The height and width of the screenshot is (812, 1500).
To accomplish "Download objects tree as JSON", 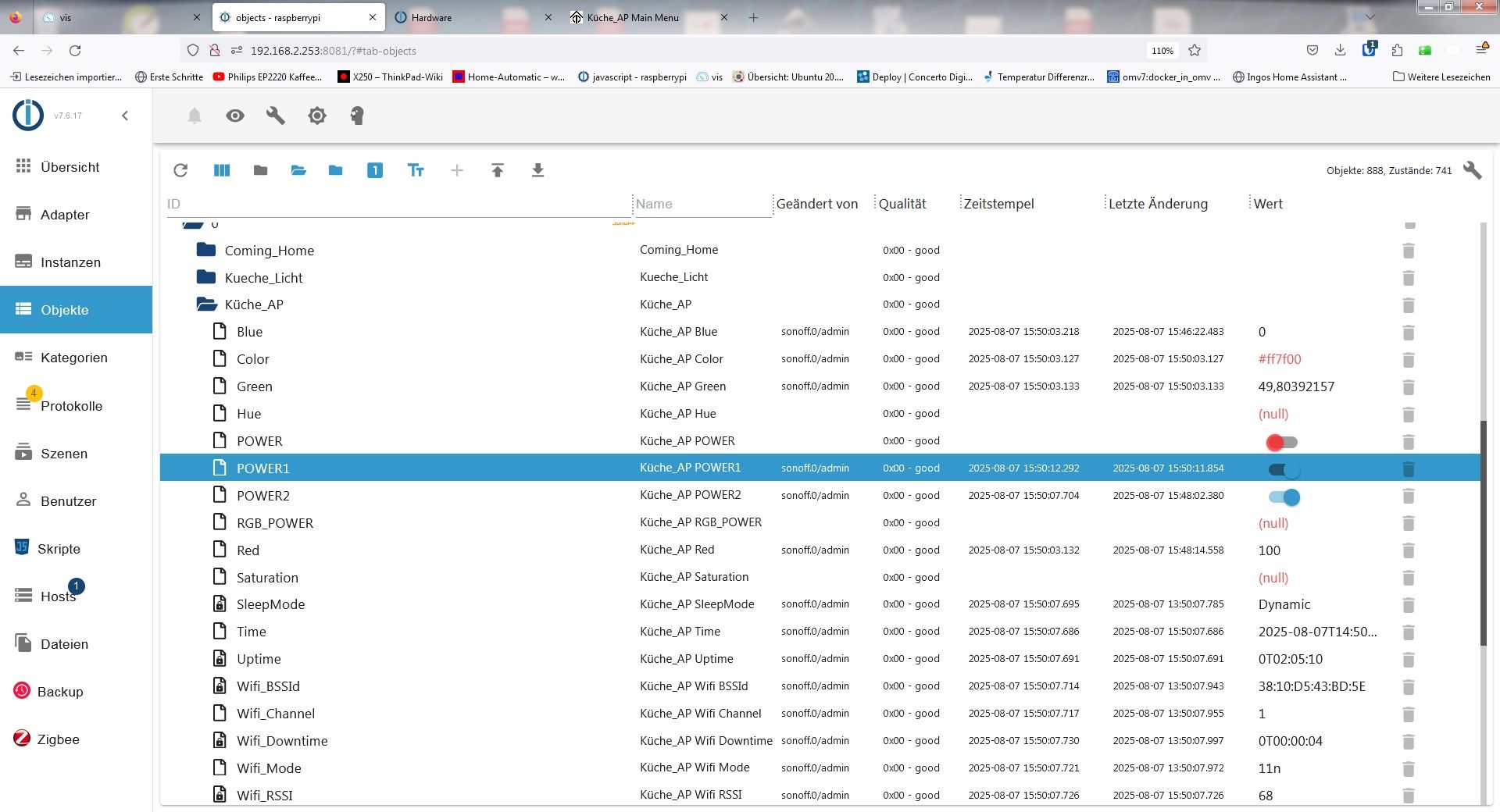I will tap(537, 170).
